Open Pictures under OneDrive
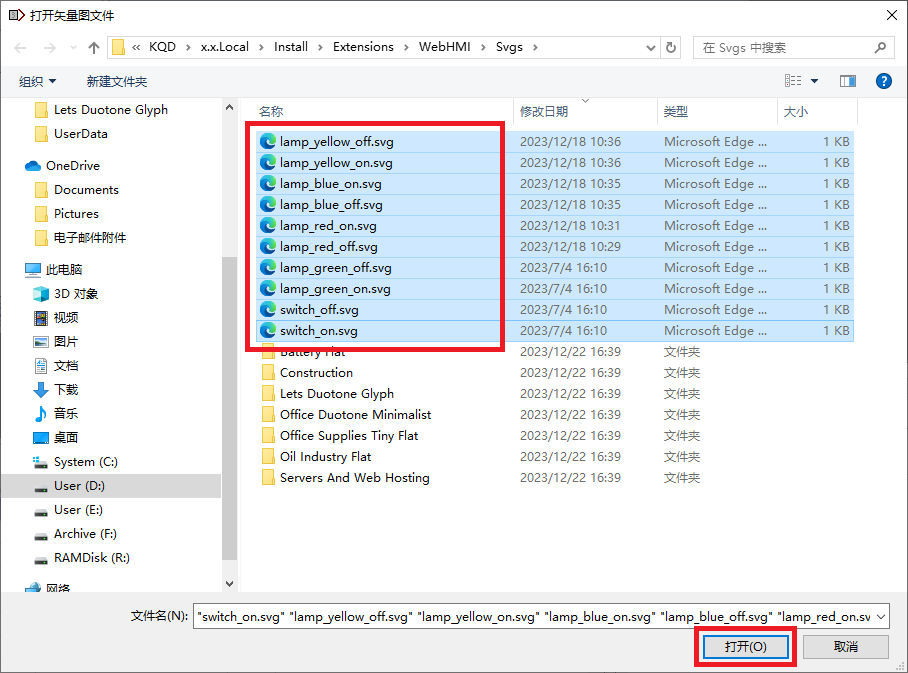This screenshot has height=673, width=908. click(x=76, y=214)
